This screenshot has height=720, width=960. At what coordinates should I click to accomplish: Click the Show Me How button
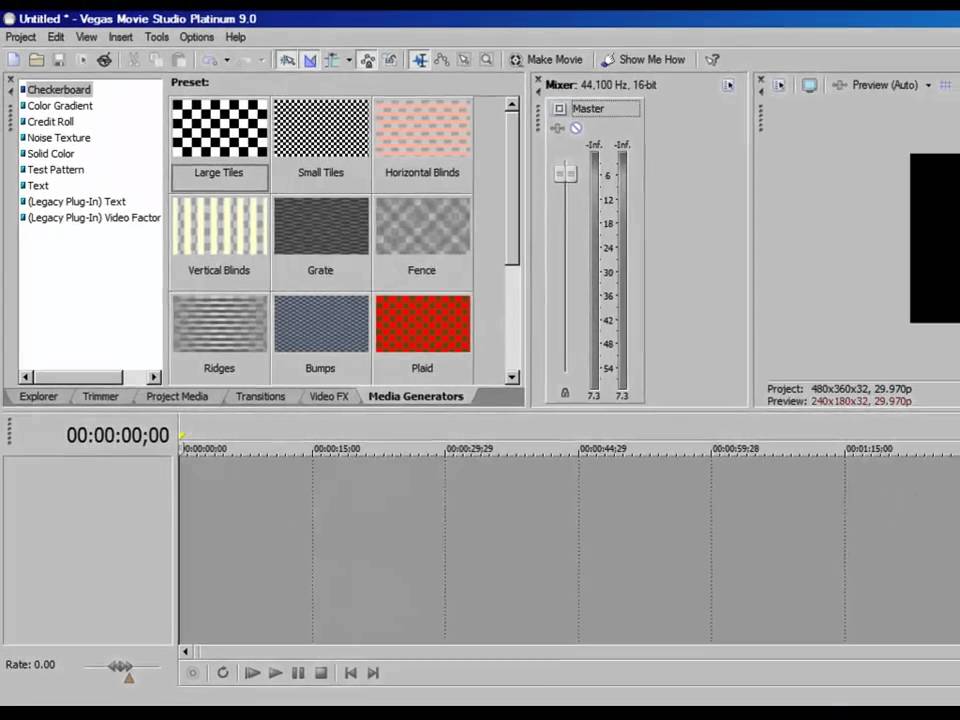point(643,59)
